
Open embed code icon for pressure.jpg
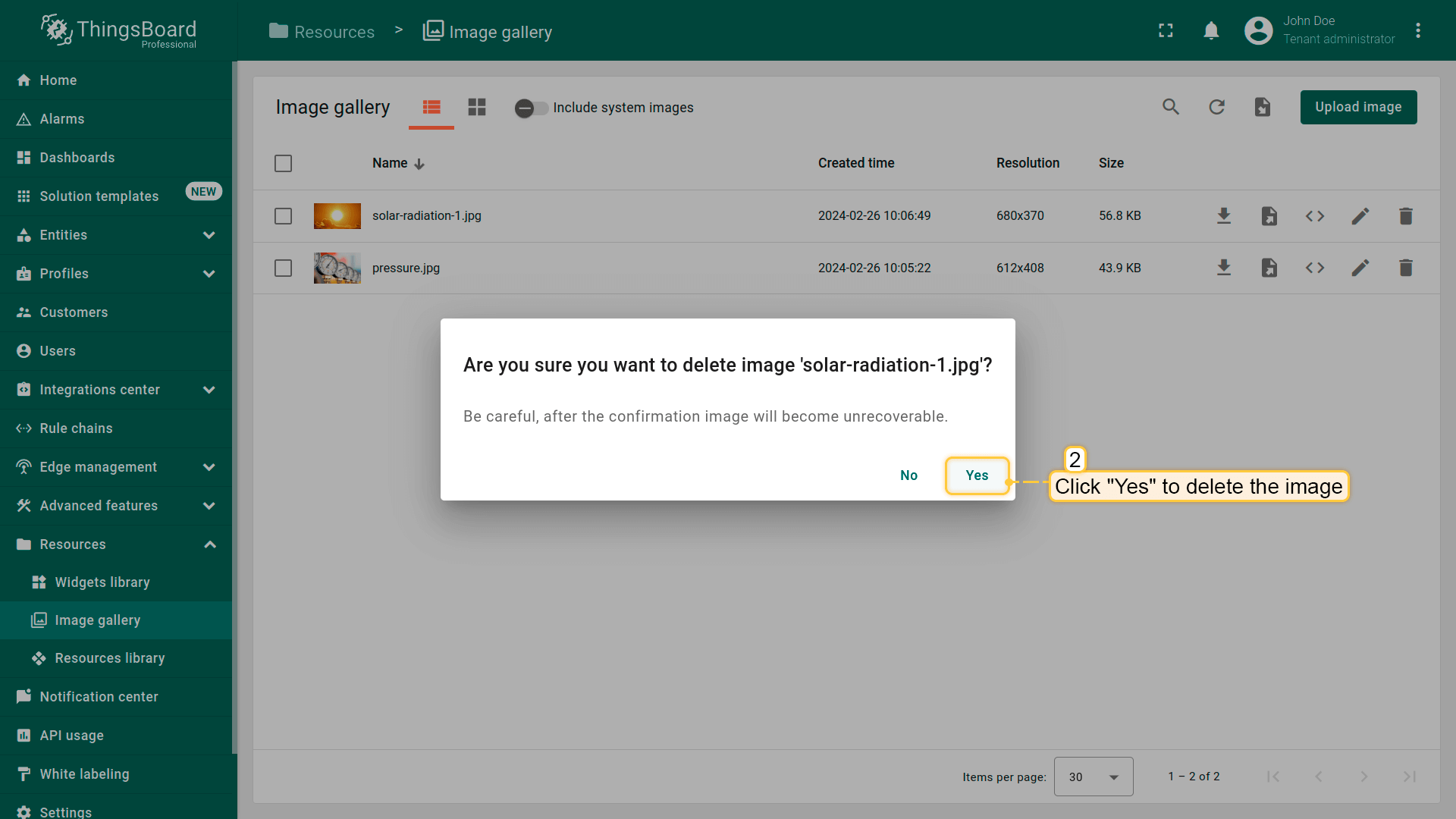coord(1314,268)
